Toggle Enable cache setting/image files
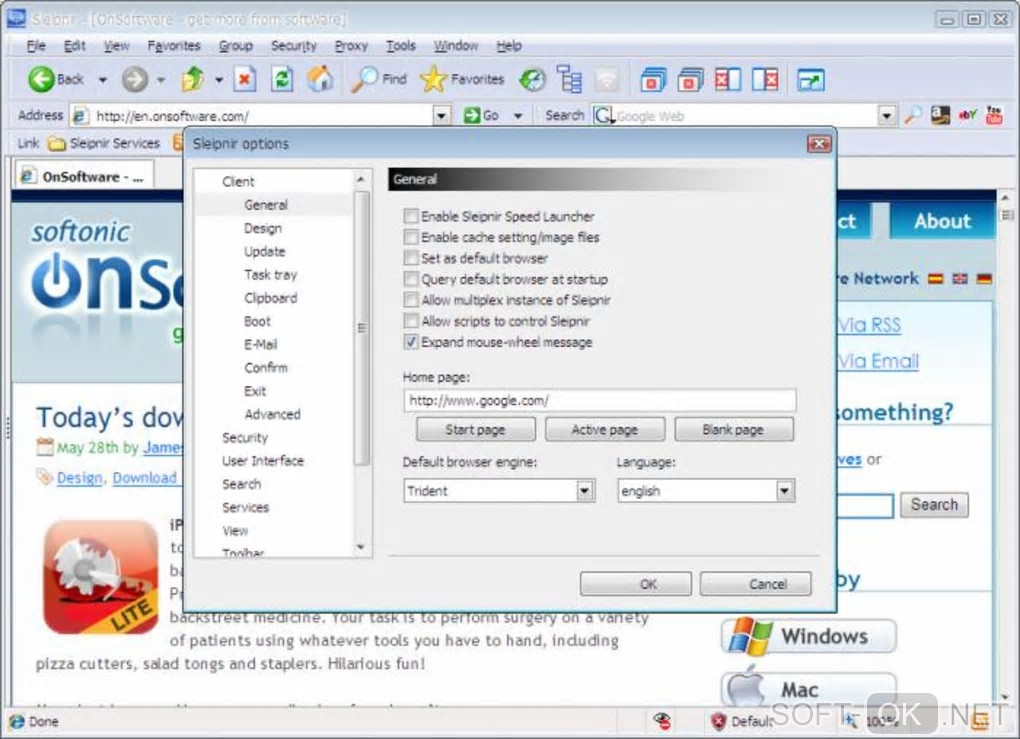 (x=410, y=237)
